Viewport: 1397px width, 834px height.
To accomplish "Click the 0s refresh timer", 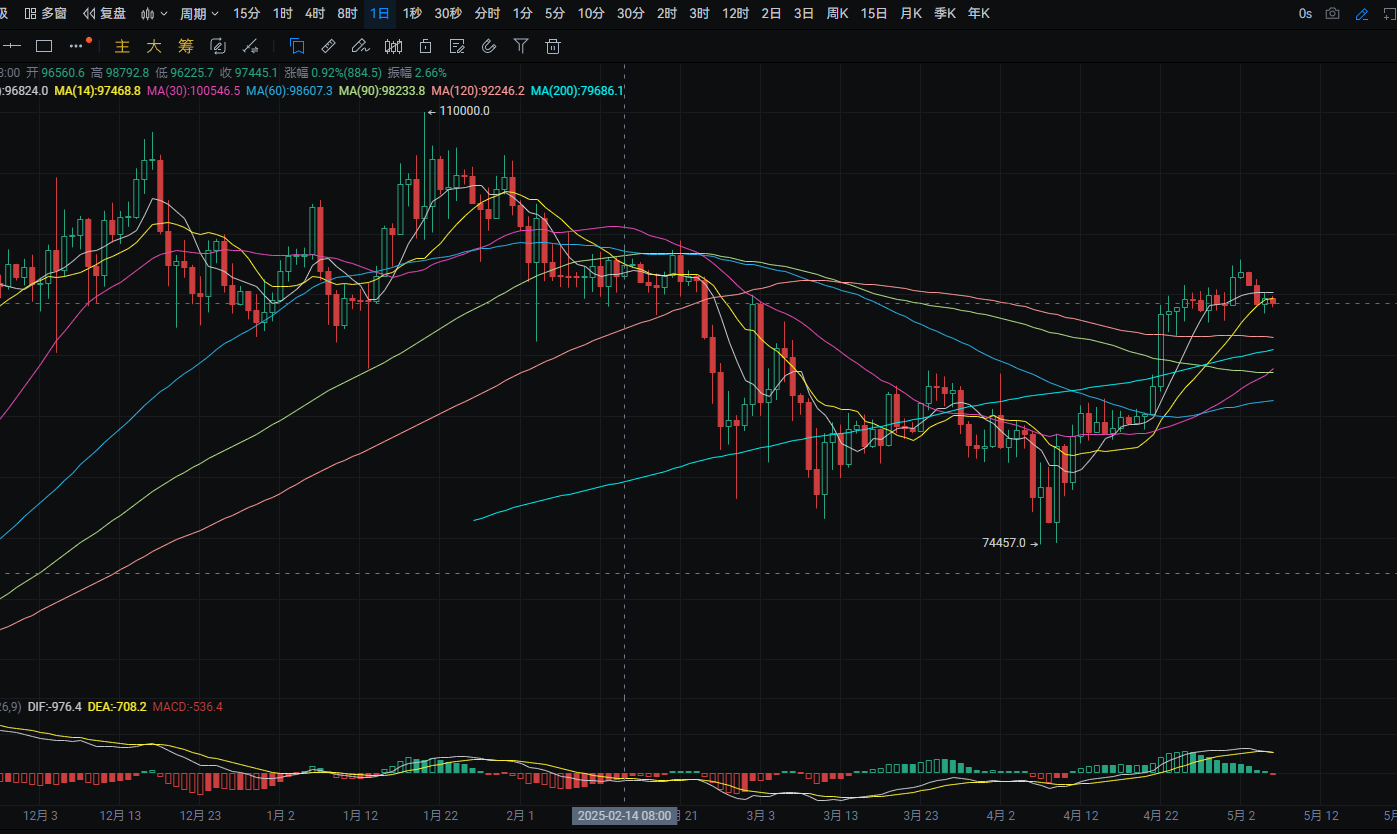I will pos(1305,13).
